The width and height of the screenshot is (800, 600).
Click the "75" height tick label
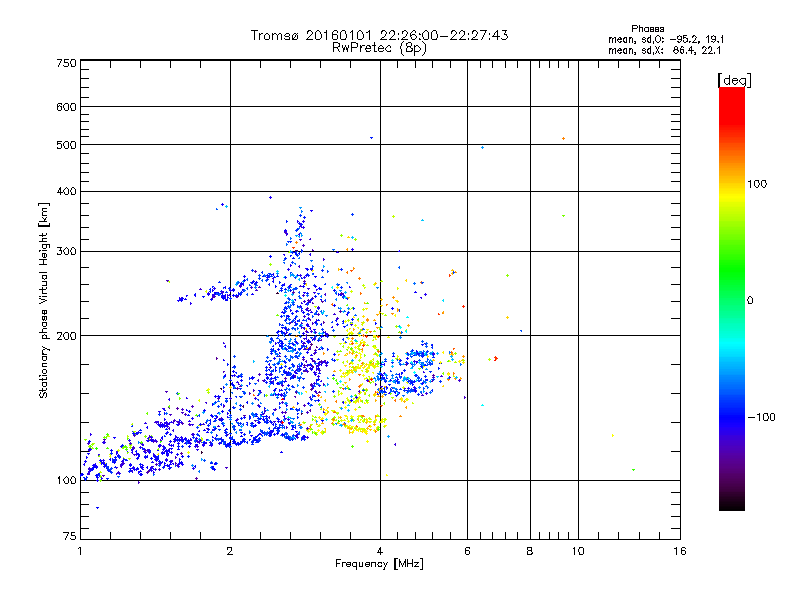pyautogui.click(x=70, y=536)
